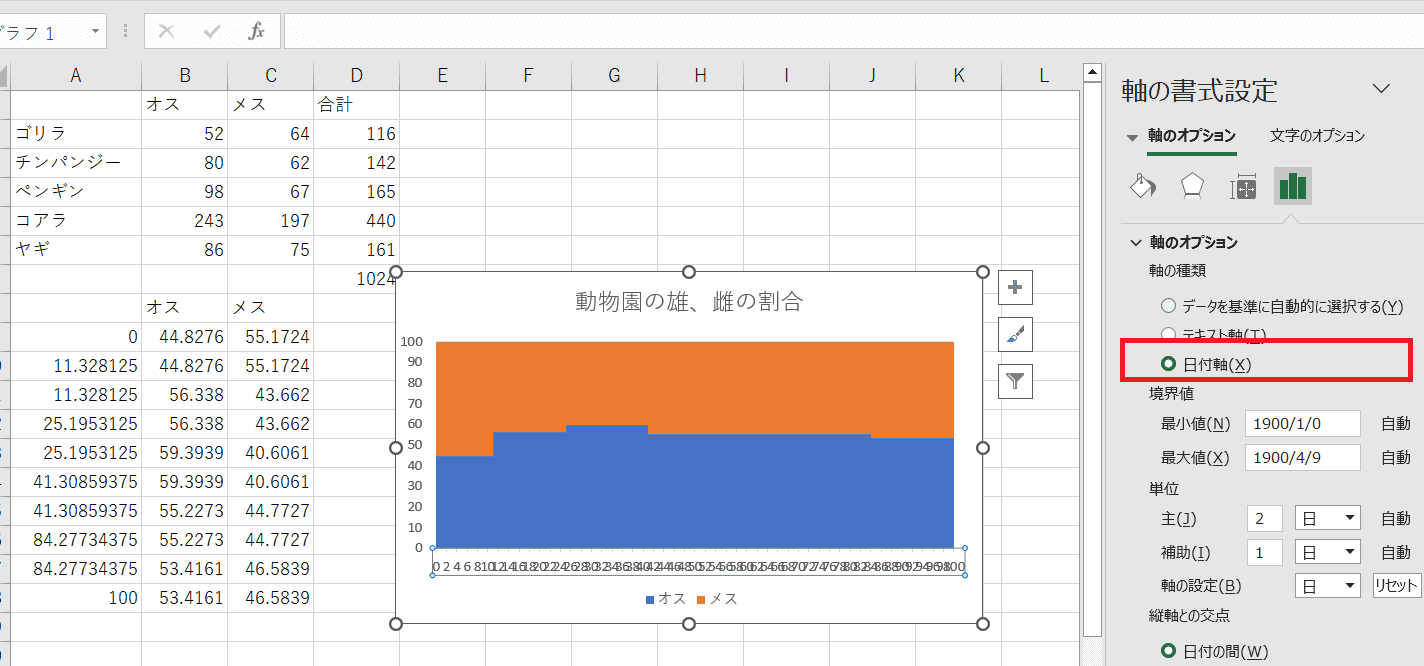Click cell containing 116
The height and width of the screenshot is (666, 1424).
(x=356, y=134)
